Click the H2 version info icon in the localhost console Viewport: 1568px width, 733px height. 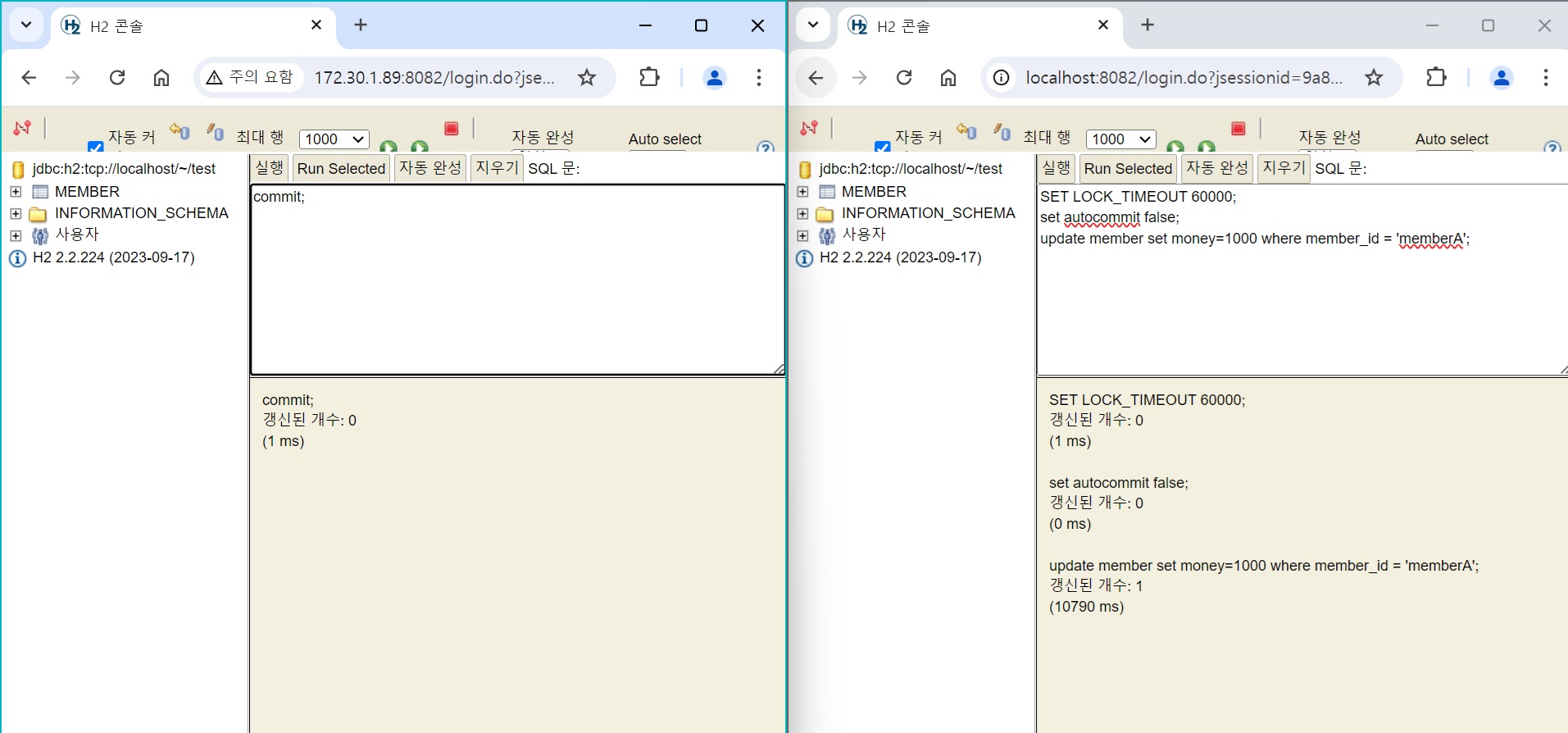(x=804, y=259)
